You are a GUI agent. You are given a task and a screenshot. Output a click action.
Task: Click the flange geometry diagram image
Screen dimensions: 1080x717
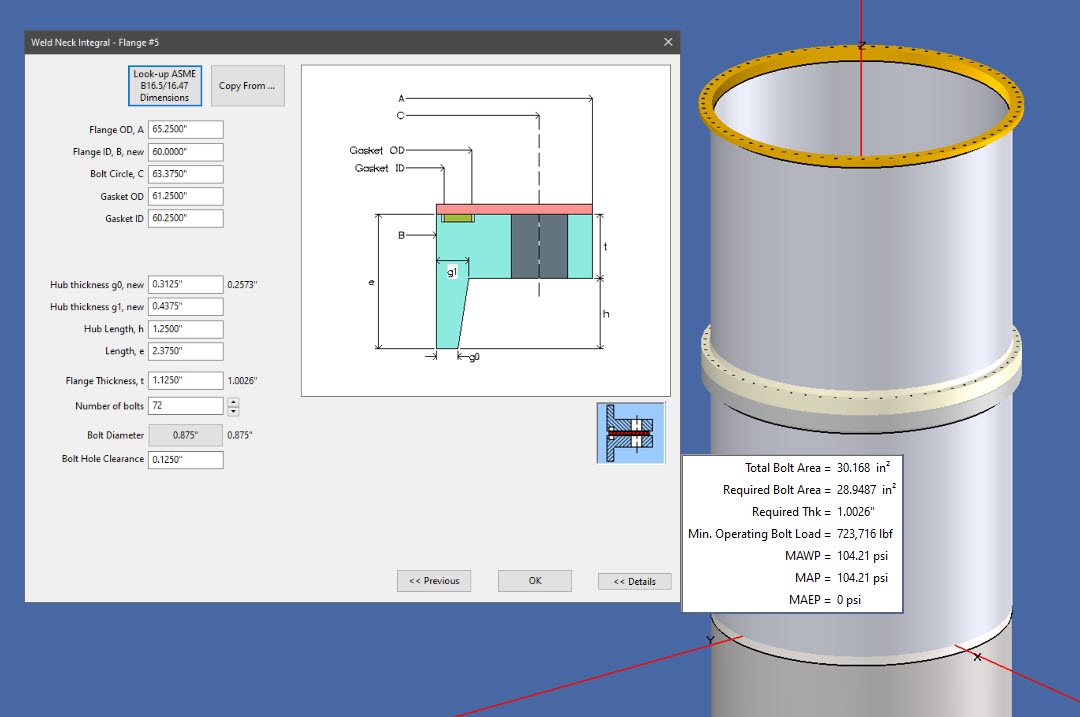pyautogui.click(x=485, y=230)
